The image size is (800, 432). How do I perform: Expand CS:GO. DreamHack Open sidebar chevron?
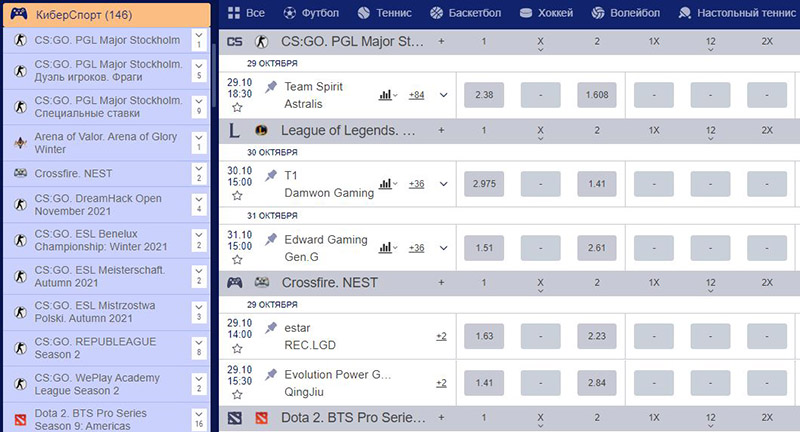pyautogui.click(x=199, y=204)
